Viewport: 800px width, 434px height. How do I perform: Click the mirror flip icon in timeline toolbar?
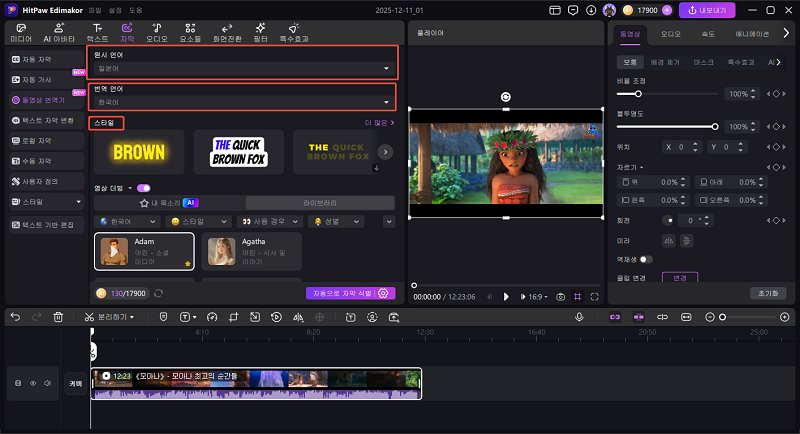pyautogui.click(x=298, y=317)
